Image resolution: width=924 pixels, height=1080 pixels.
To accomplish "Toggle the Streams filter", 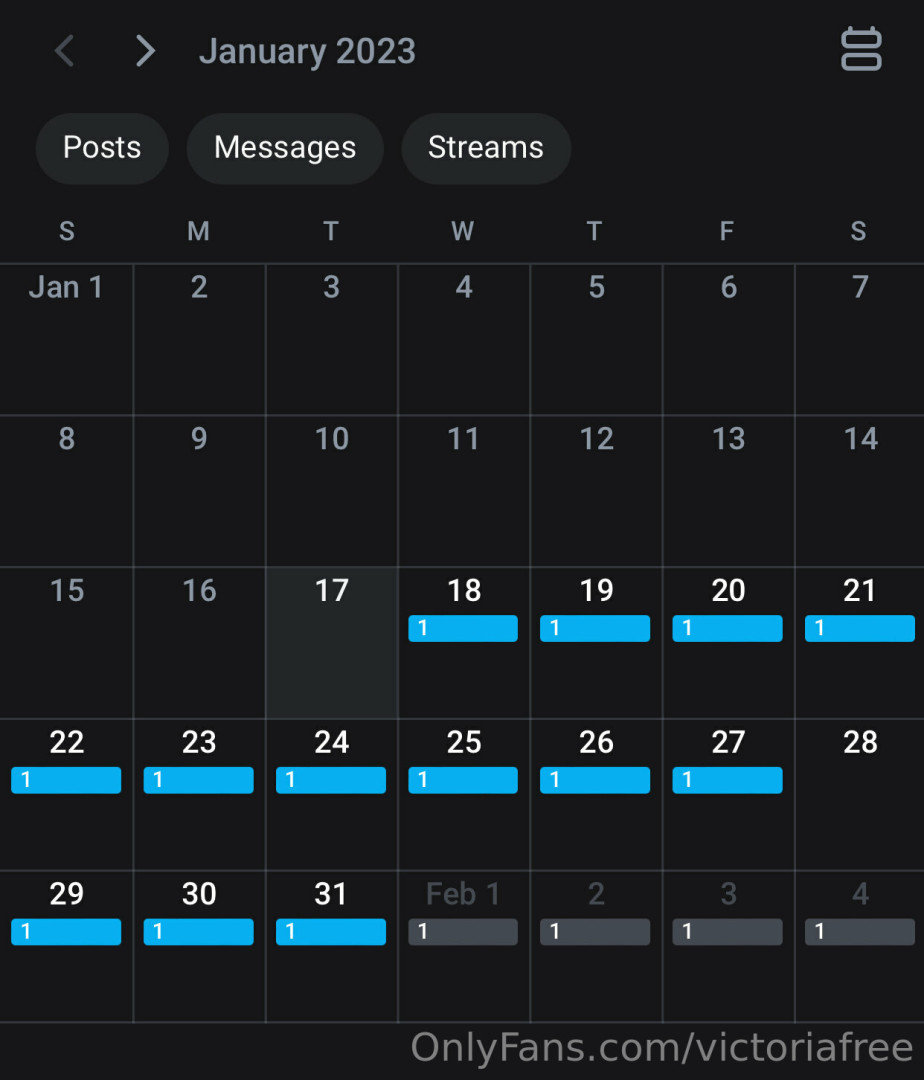I will (x=486, y=148).
